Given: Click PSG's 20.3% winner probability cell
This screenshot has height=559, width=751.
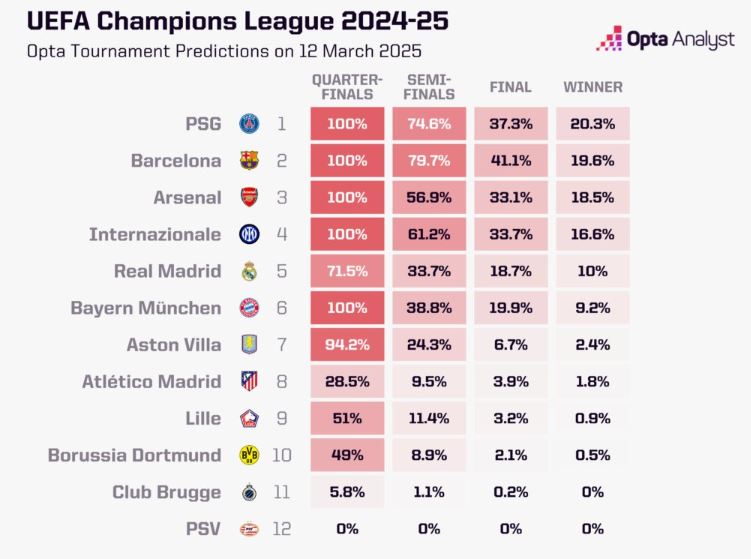Looking at the screenshot, I should click(x=592, y=124).
